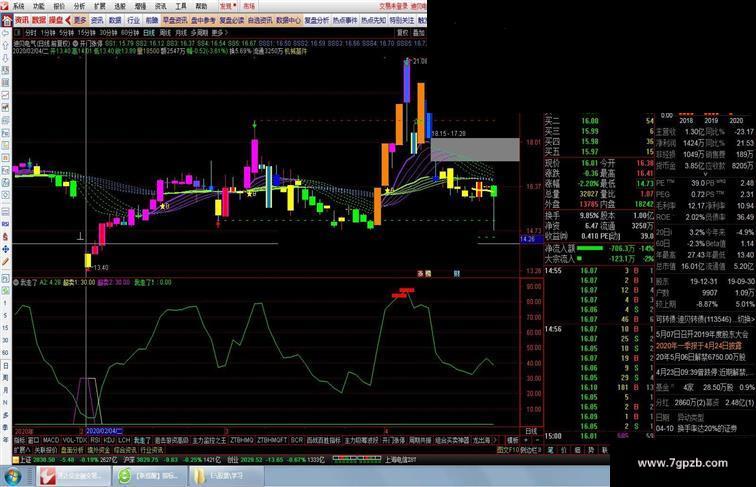Click the round icon beside 我走了 indicator name
The height and width of the screenshot is (487, 756).
[x=16, y=282]
